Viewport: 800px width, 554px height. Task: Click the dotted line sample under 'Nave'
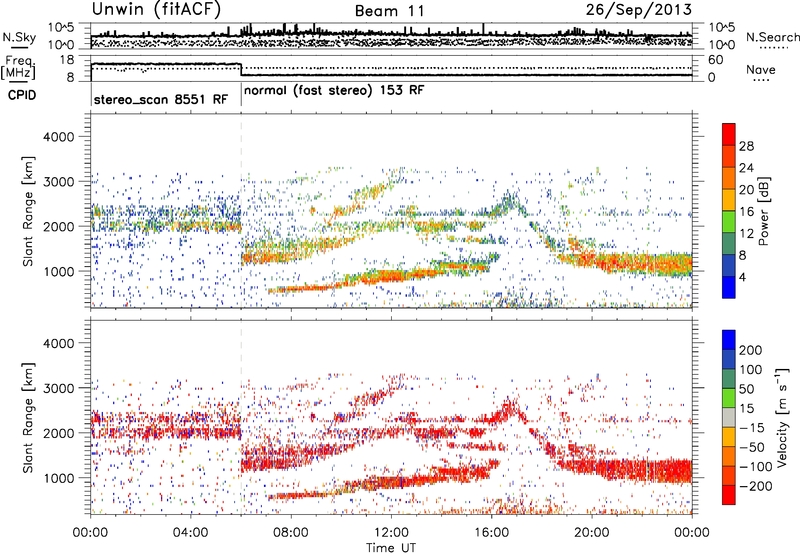point(761,80)
